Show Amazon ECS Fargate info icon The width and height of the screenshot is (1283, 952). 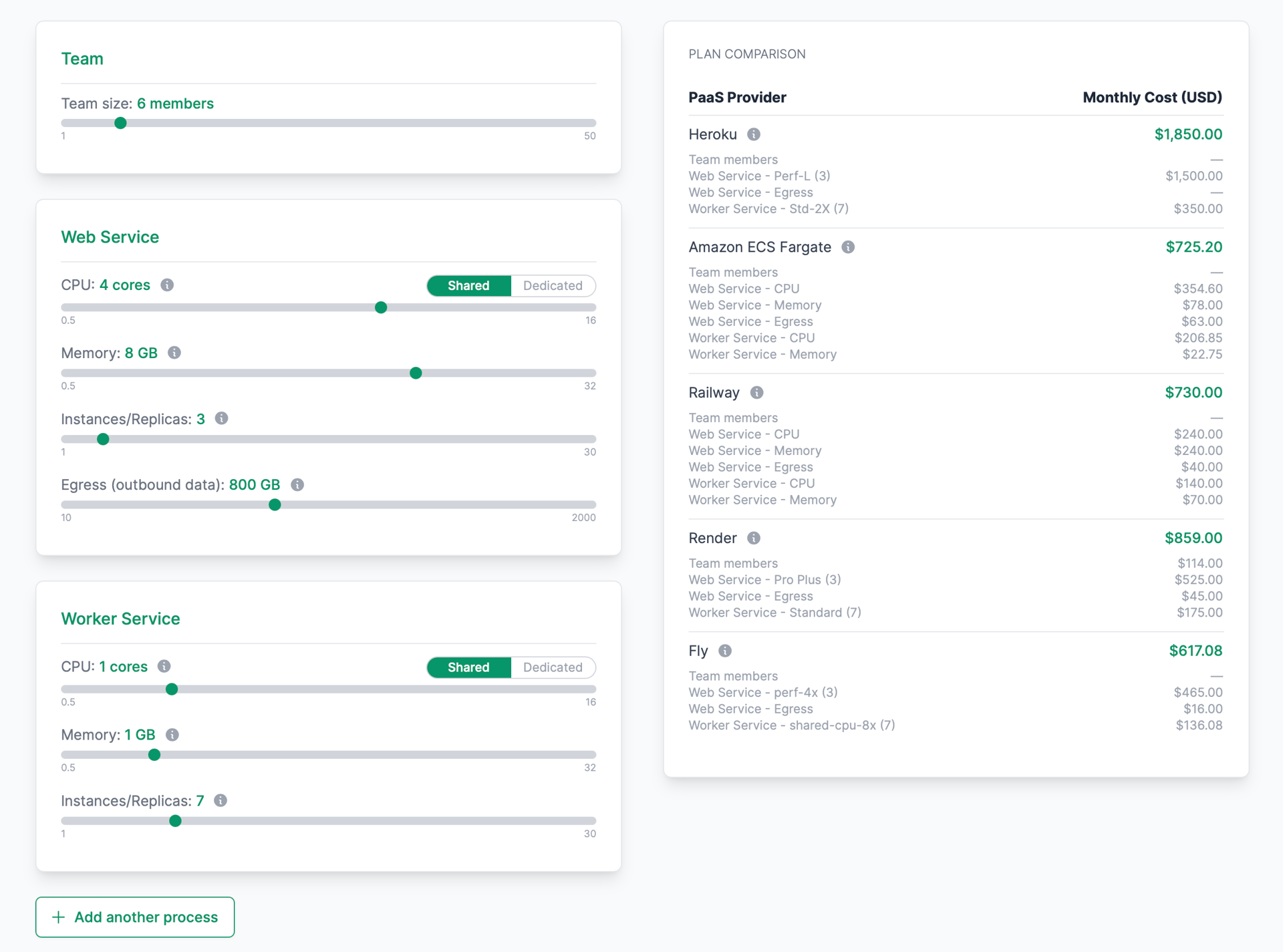pyautogui.click(x=848, y=247)
